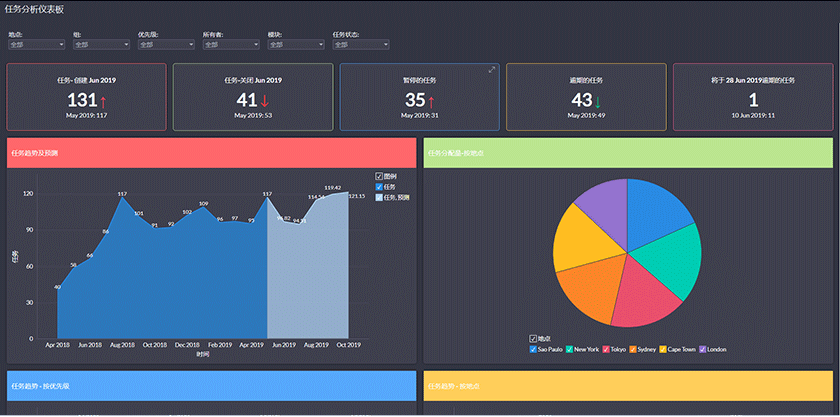Select the 任务-创建 Jun 2019 card
This screenshot has width=840, height=417.
tap(86, 97)
